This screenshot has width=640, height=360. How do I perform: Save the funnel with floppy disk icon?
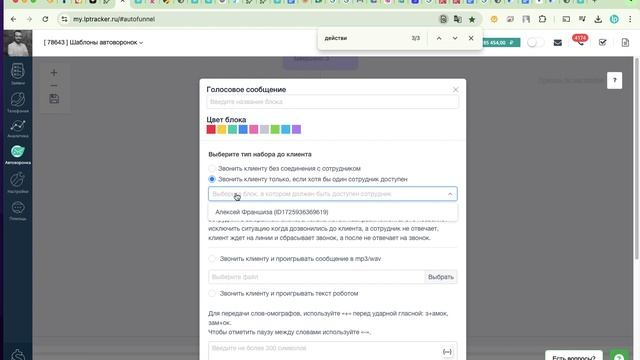[54, 99]
